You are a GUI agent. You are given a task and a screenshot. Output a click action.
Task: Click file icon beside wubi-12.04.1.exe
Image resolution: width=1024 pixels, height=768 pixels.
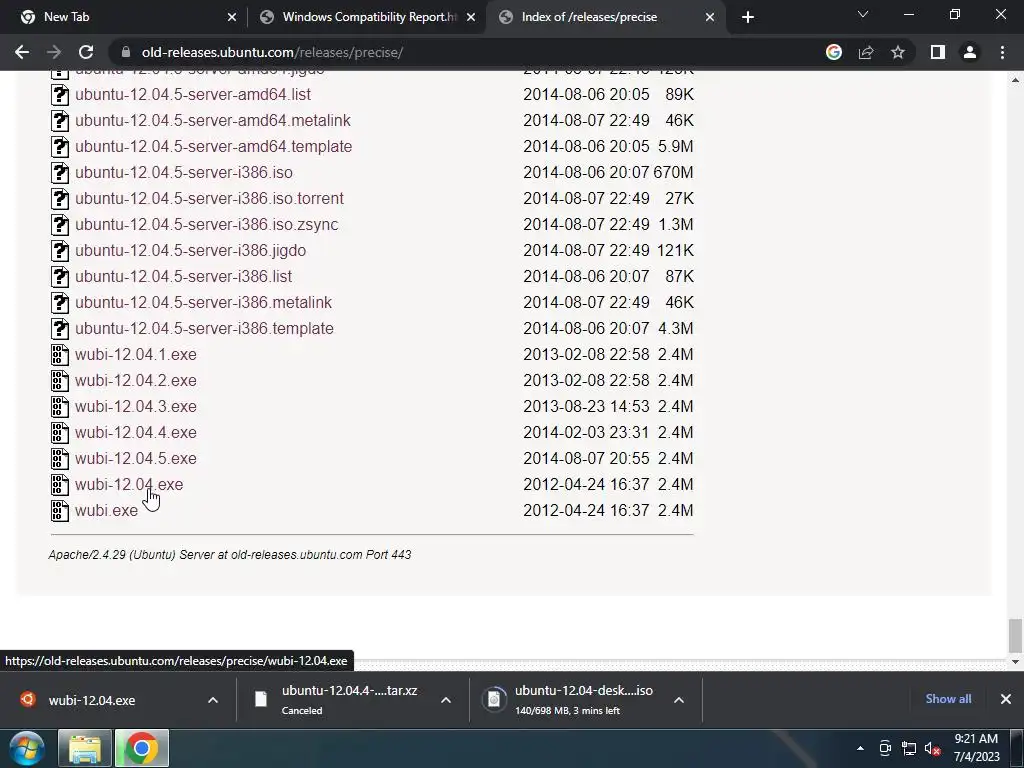(x=59, y=355)
